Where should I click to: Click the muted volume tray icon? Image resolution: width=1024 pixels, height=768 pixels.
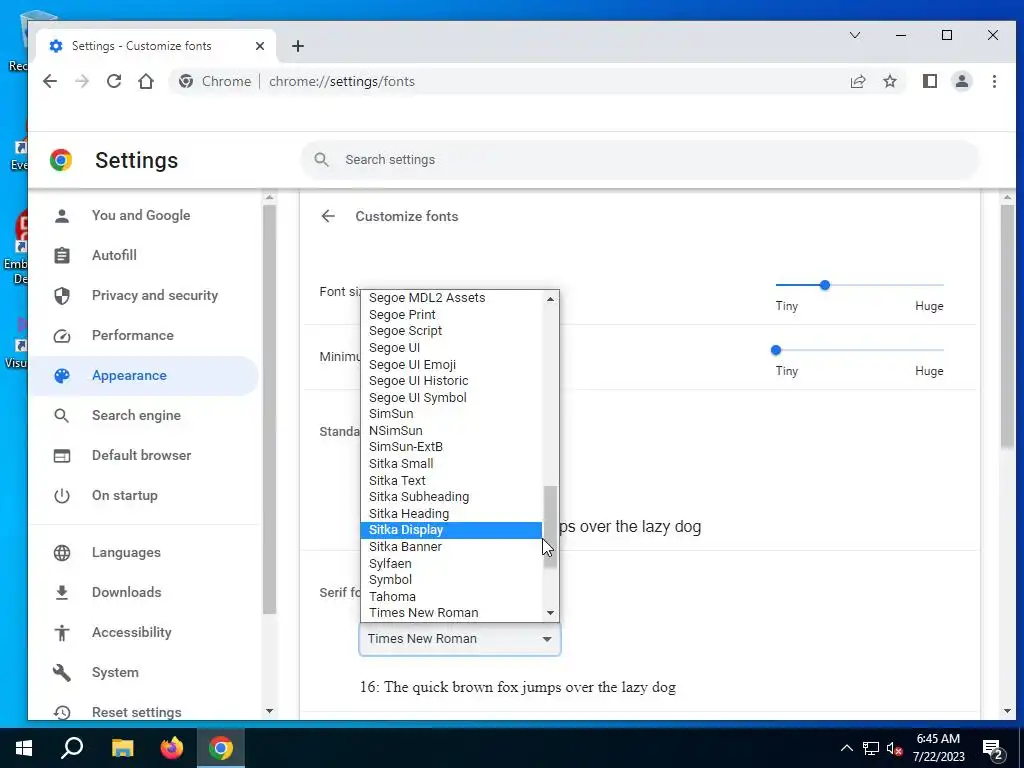(894, 748)
